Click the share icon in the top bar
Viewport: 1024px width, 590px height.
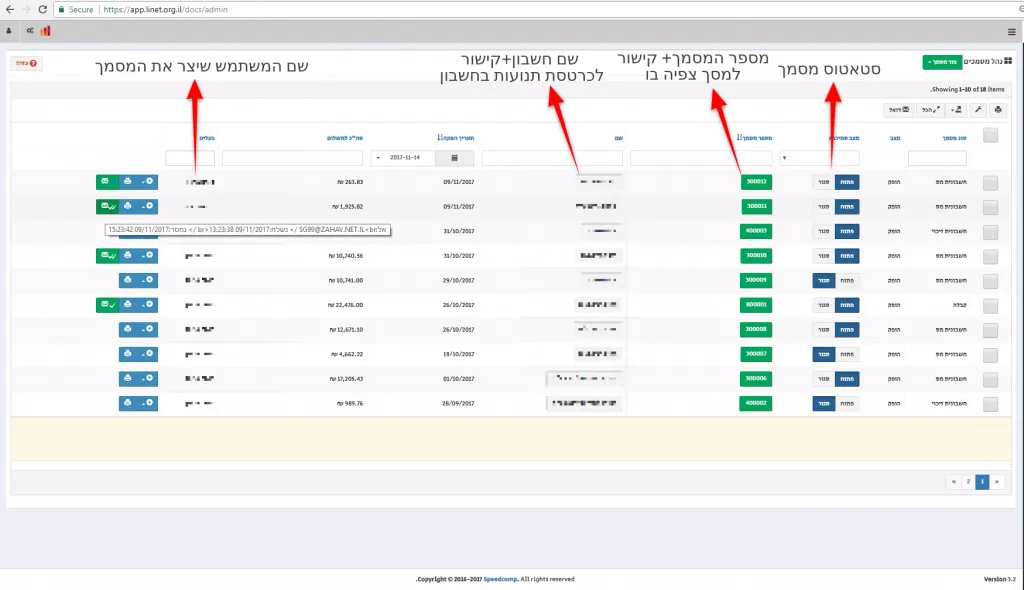coord(30,31)
